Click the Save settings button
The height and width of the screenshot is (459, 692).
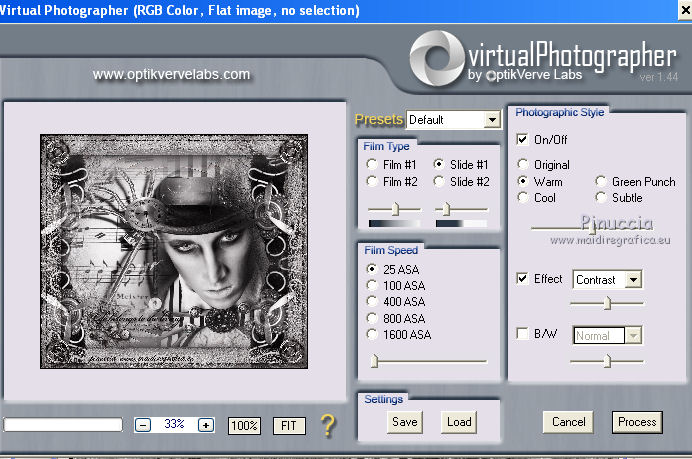(405, 422)
